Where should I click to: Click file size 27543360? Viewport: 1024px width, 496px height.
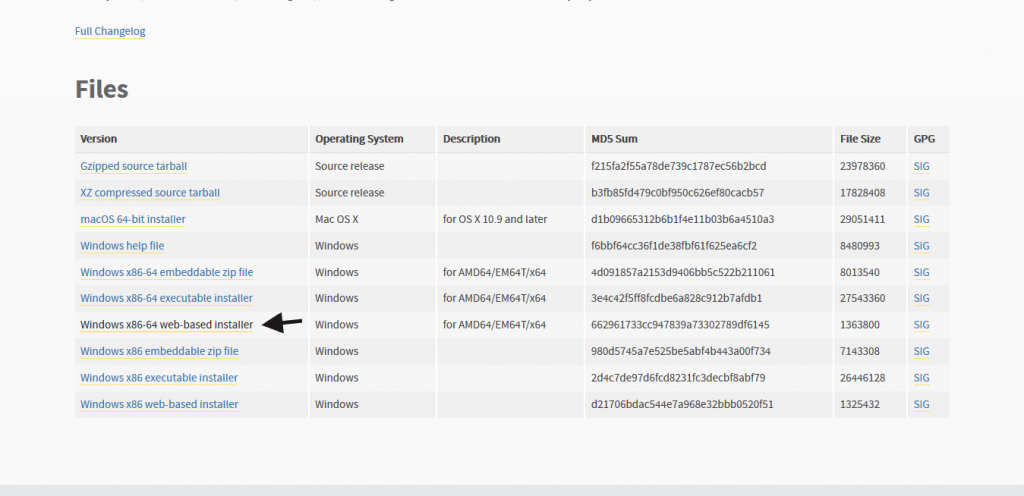pos(863,298)
